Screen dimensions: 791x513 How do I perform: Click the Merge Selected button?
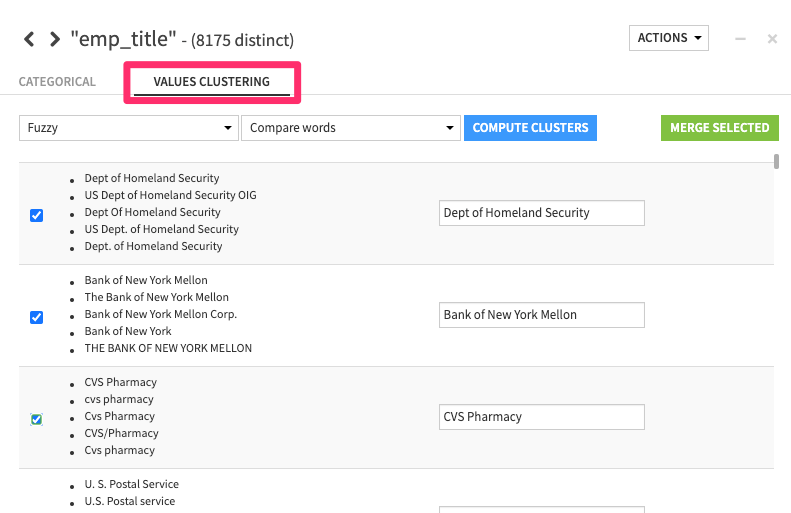click(719, 128)
